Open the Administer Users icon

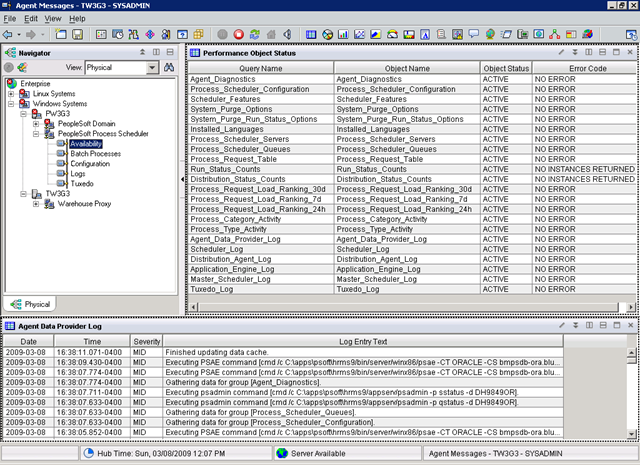(166, 35)
